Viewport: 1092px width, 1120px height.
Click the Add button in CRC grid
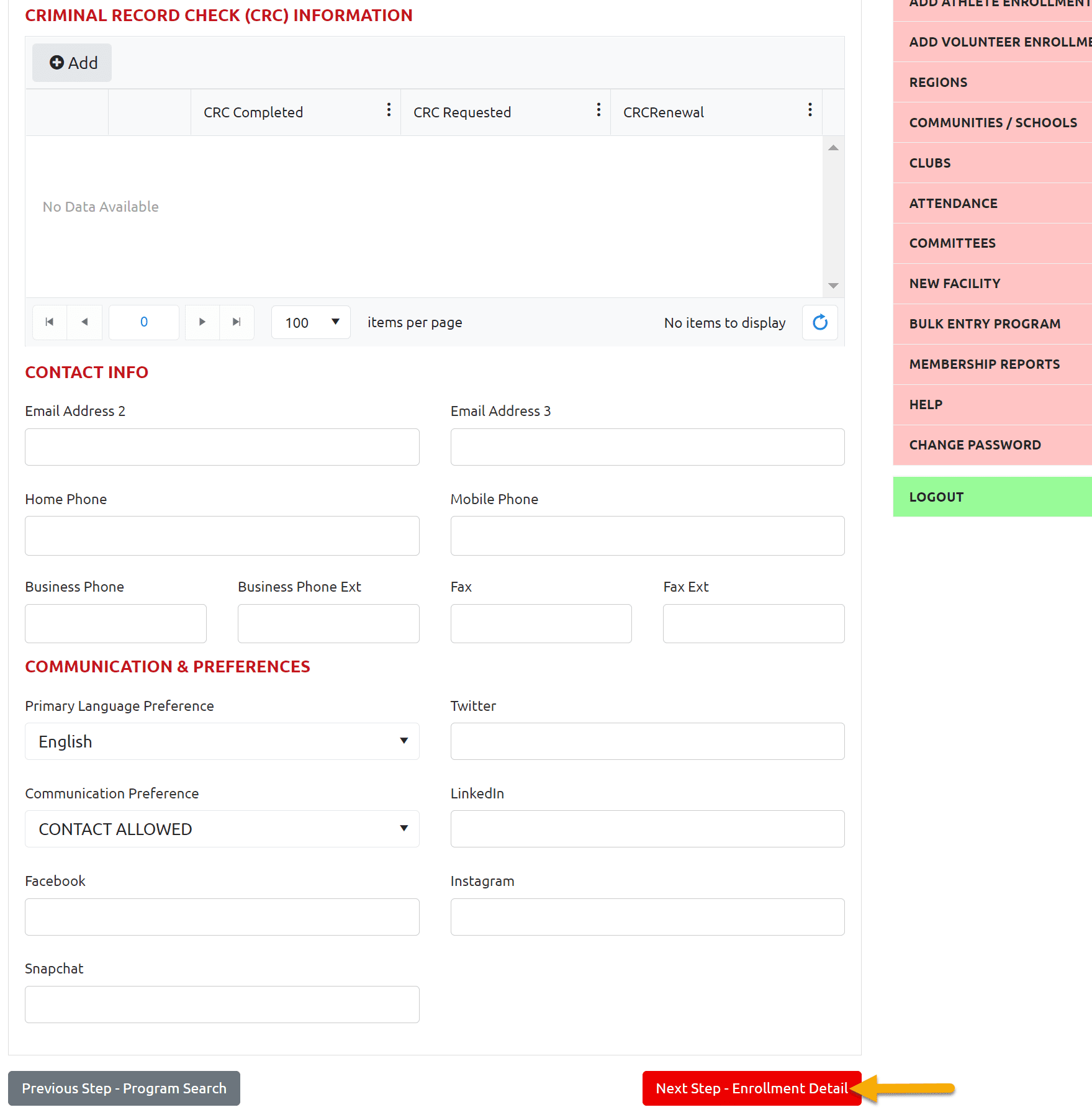(72, 63)
